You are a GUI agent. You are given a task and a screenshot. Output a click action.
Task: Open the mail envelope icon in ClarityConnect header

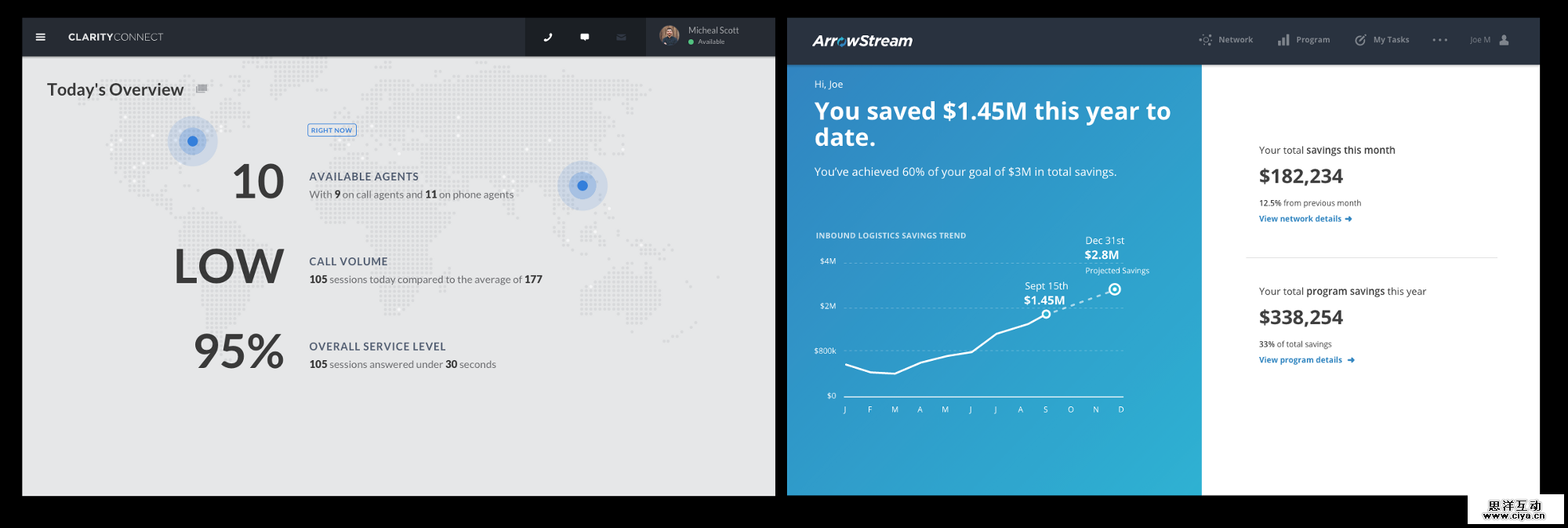(x=621, y=37)
